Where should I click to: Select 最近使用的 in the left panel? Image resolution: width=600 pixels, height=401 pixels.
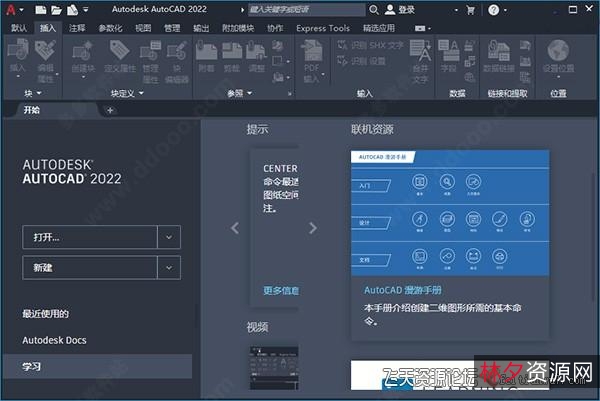(46, 314)
